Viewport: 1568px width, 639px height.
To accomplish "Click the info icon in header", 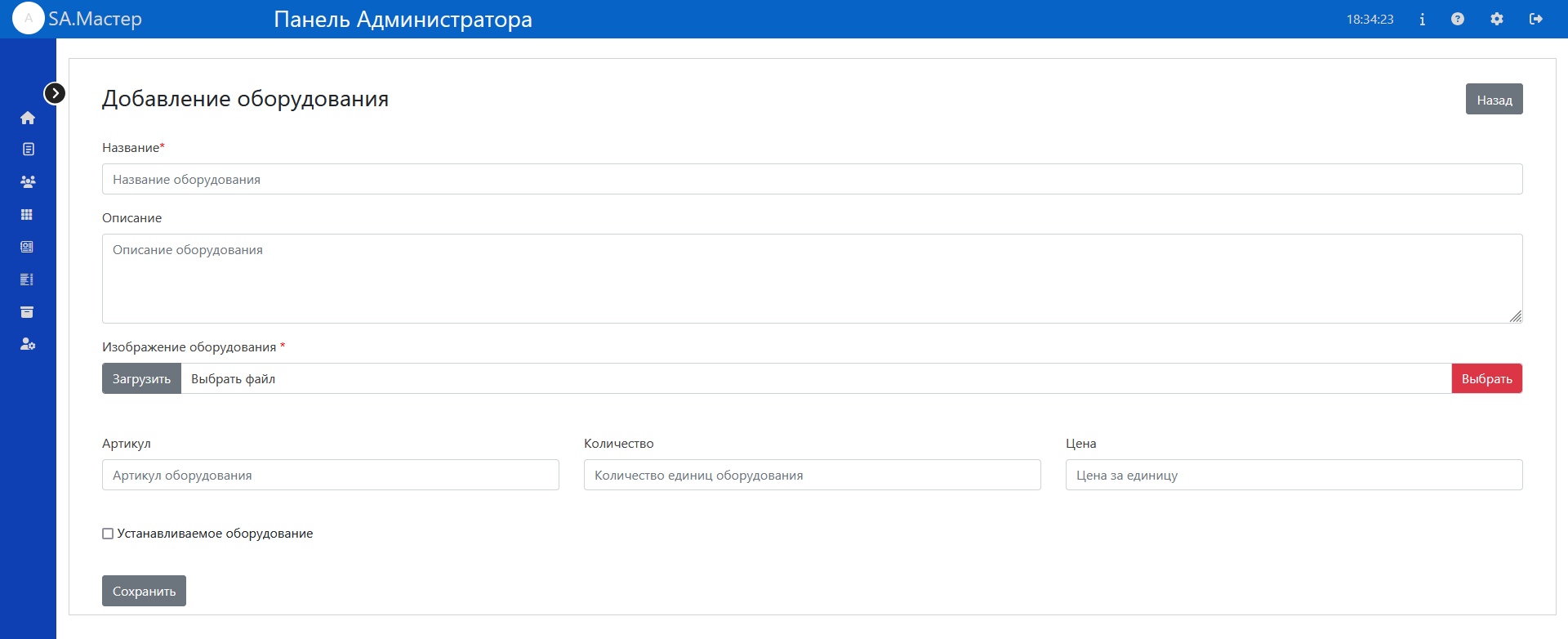I will click(x=1422, y=19).
